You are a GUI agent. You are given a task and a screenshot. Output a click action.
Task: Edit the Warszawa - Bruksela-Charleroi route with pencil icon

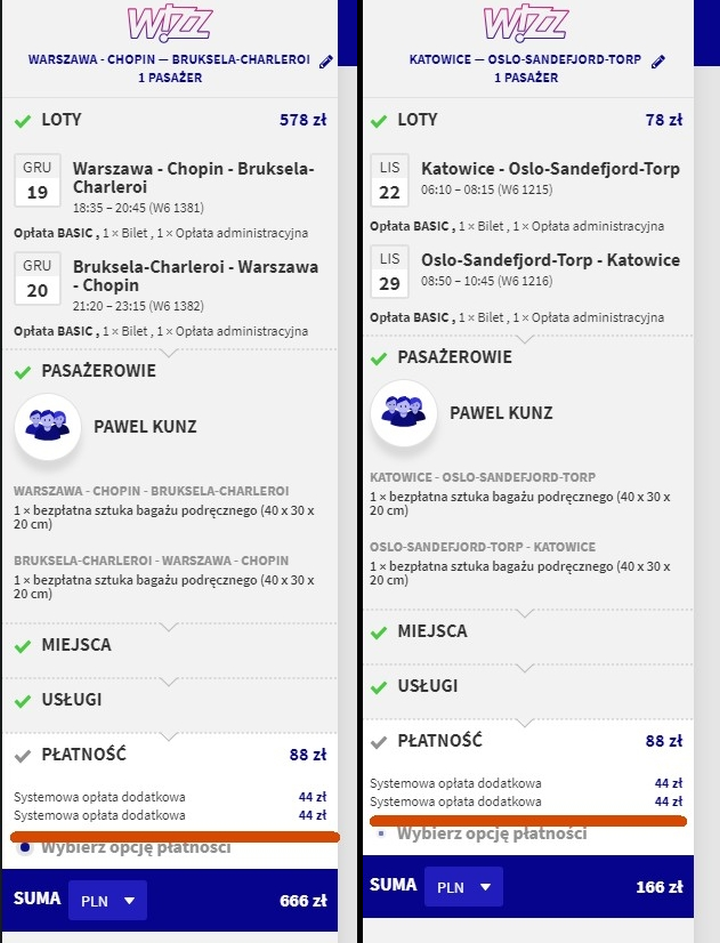point(326,61)
